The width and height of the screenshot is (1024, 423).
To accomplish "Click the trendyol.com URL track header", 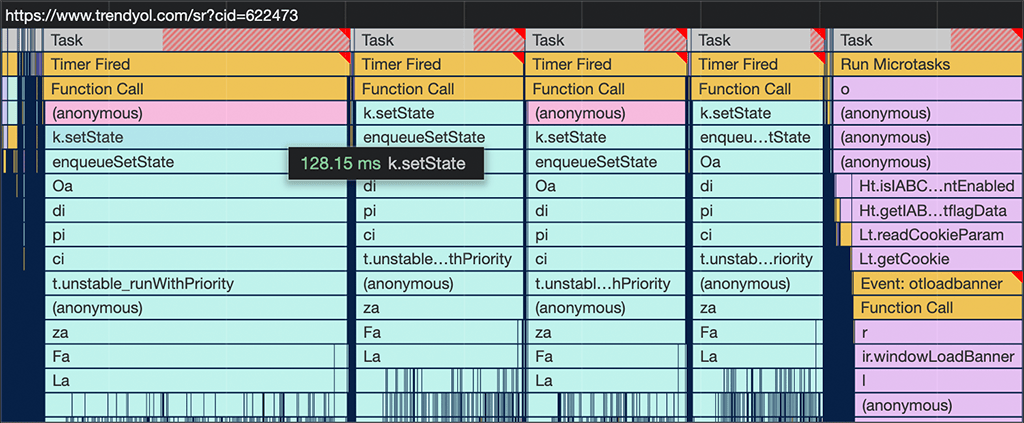I will (150, 16).
